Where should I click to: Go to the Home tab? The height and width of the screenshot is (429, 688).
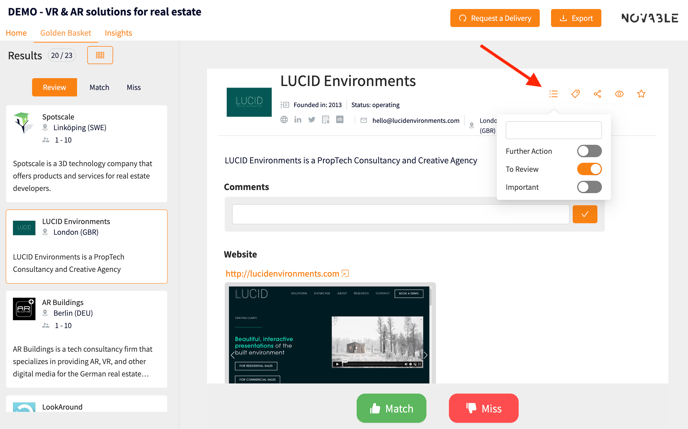pyautogui.click(x=16, y=33)
